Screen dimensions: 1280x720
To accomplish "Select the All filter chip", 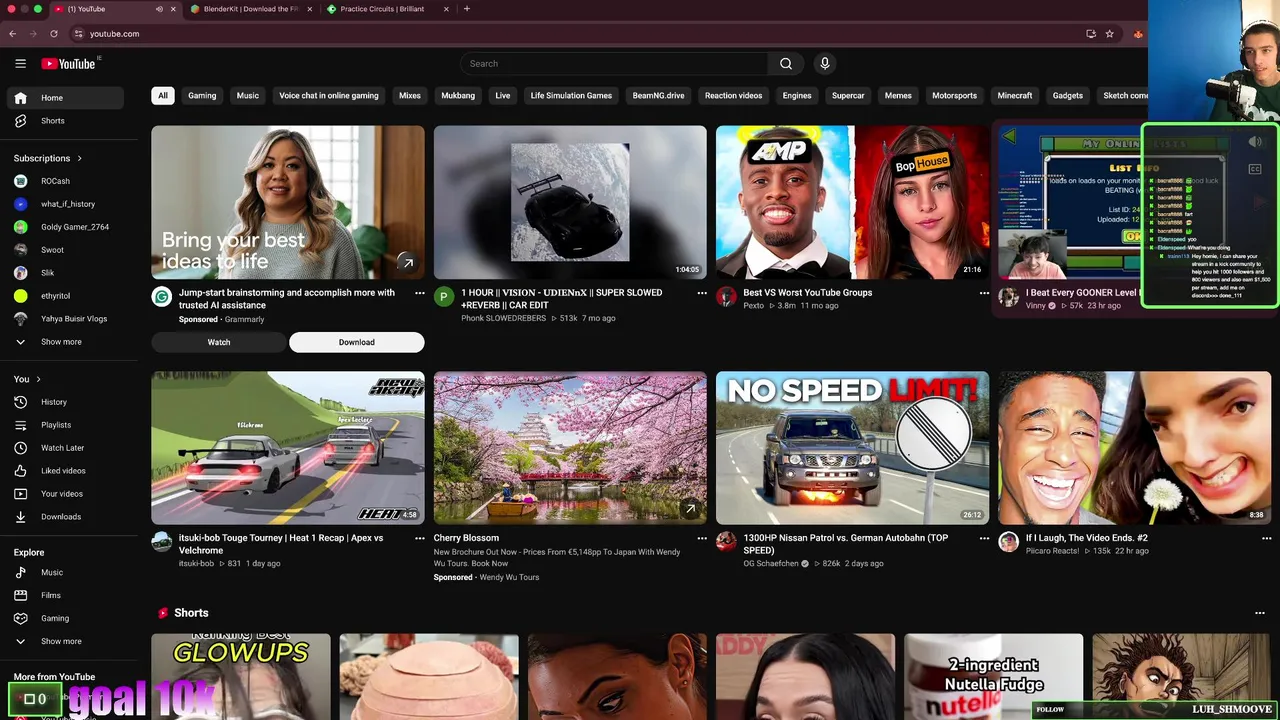I will pos(162,96).
